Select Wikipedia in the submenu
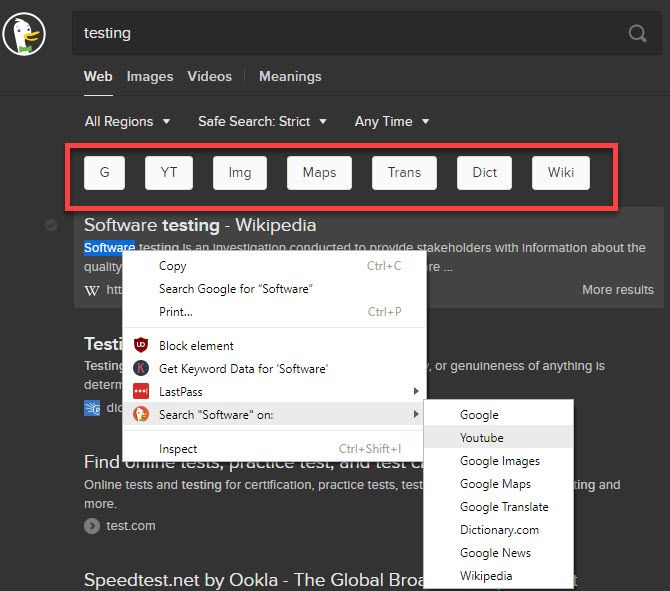The image size is (670, 591). coord(499,576)
